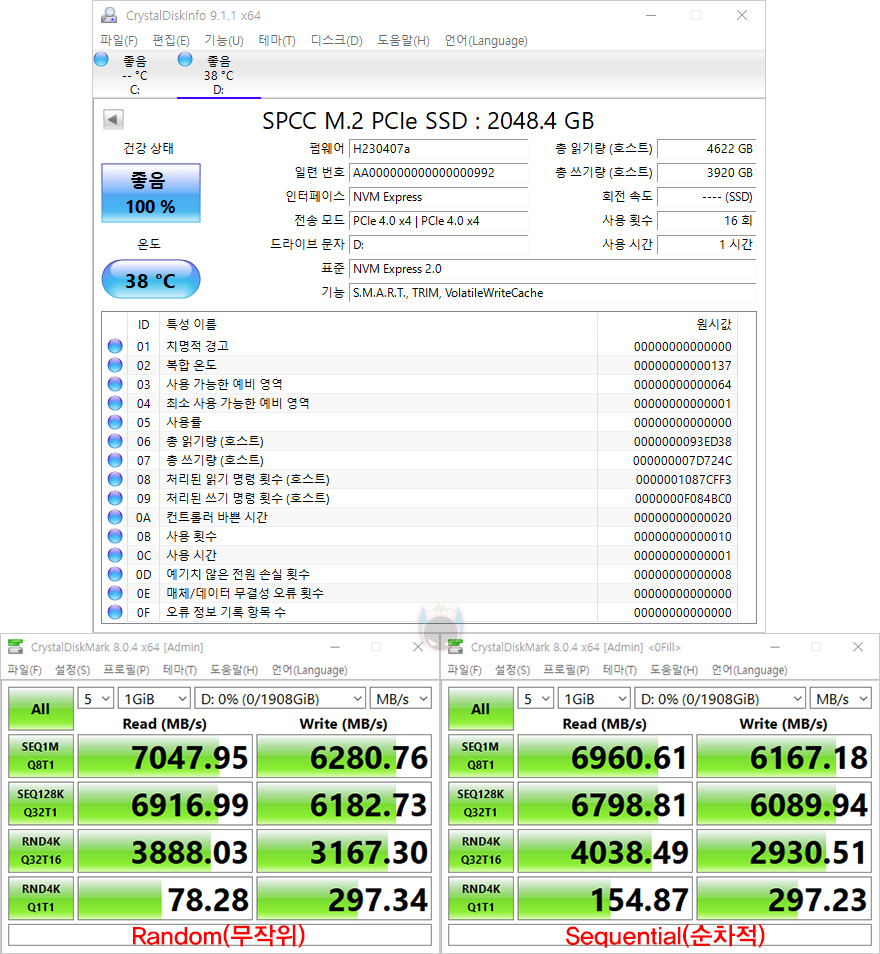Open 1GiB size dropdown in right CrystalDiskMark
The width and height of the screenshot is (880, 954).
point(595,698)
